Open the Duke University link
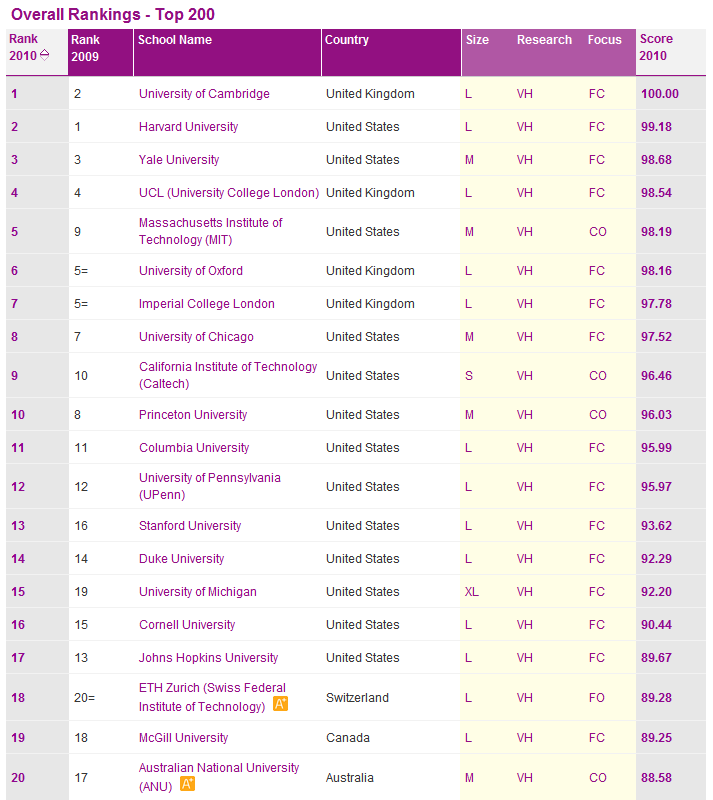The width and height of the screenshot is (713, 800). (181, 559)
